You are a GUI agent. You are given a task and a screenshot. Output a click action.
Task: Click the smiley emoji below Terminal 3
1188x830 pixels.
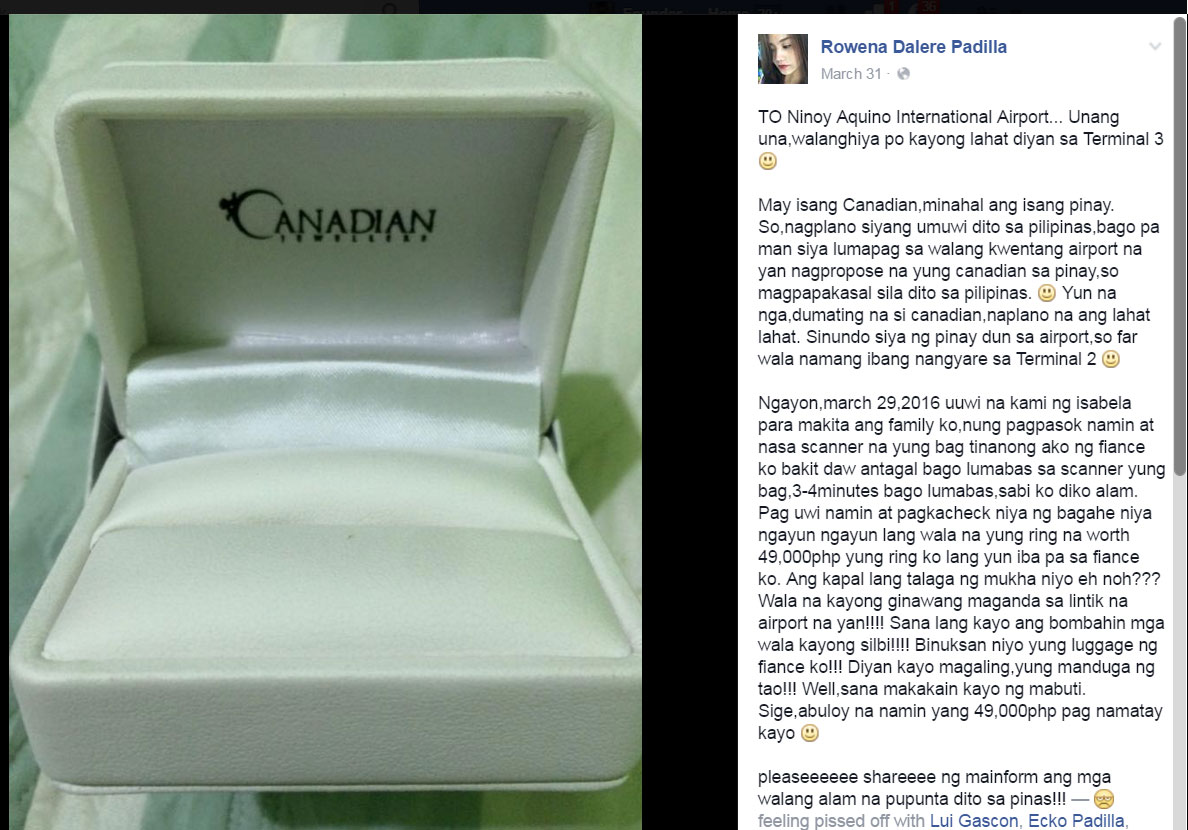click(768, 161)
